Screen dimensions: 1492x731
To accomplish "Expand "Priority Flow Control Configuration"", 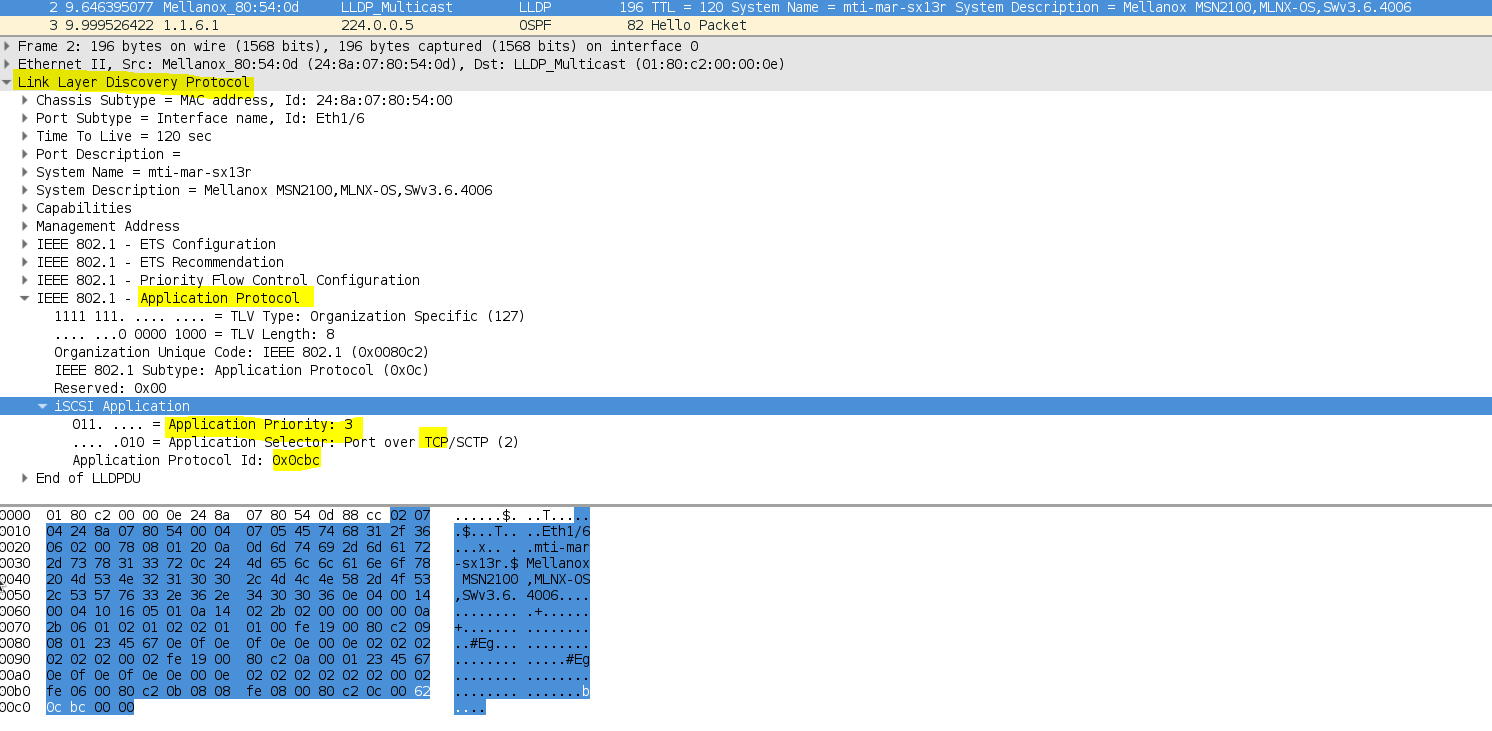I will coord(24,280).
